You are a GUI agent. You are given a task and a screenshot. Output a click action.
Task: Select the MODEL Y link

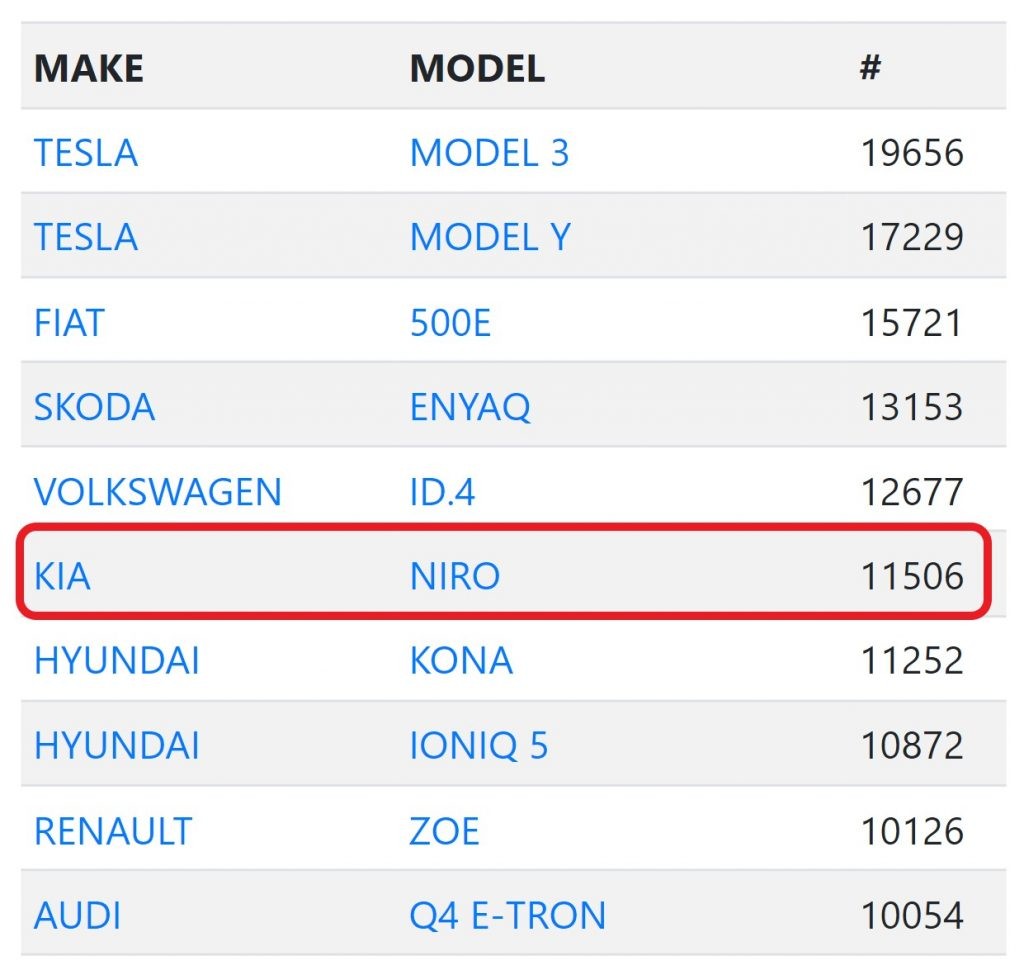pyautogui.click(x=490, y=237)
